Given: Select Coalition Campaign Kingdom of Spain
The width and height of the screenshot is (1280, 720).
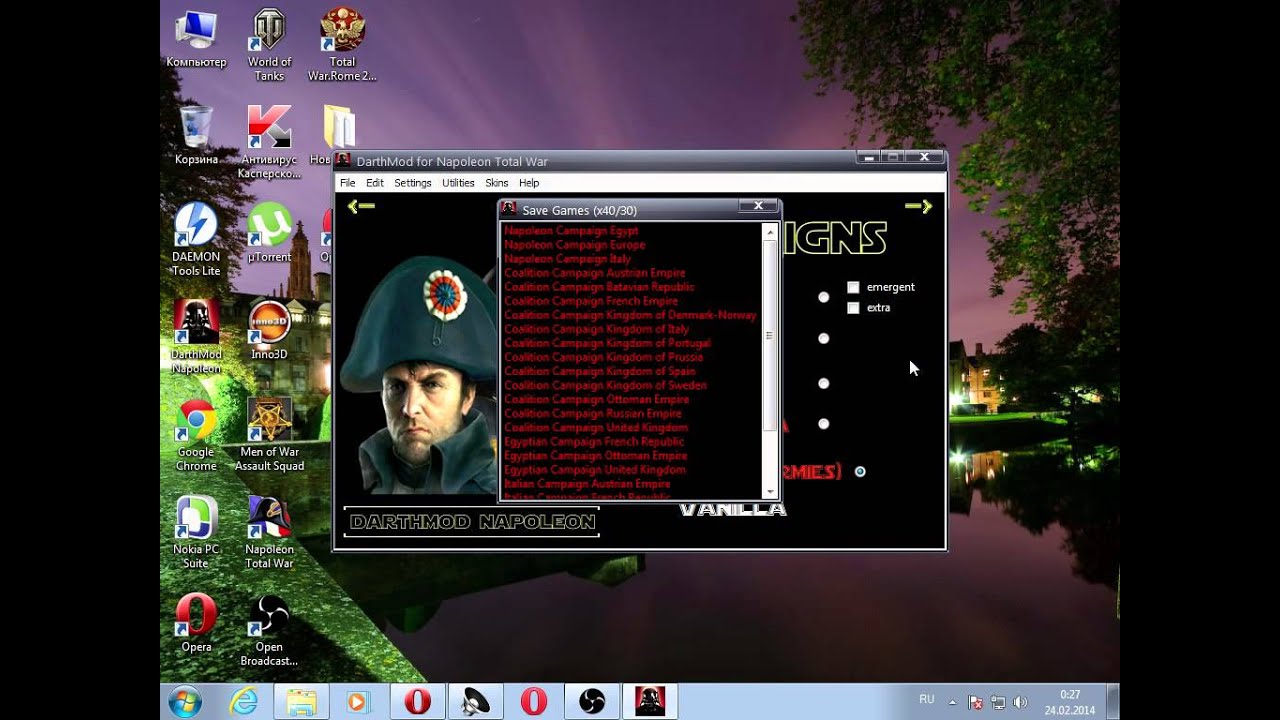Looking at the screenshot, I should tap(599, 371).
